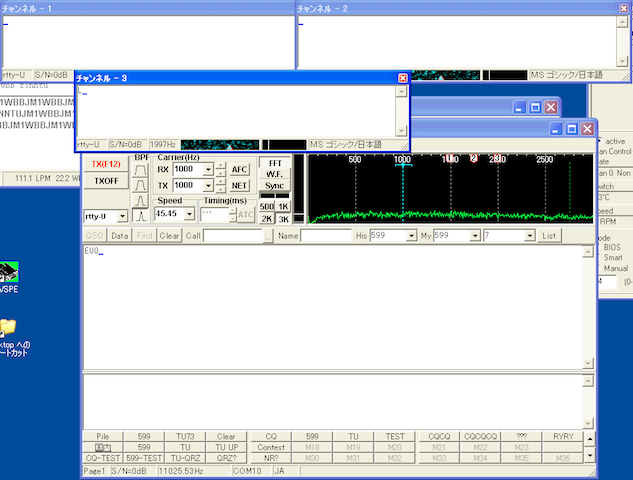
Task: Send the TU-QRZ macro
Action: (185, 458)
